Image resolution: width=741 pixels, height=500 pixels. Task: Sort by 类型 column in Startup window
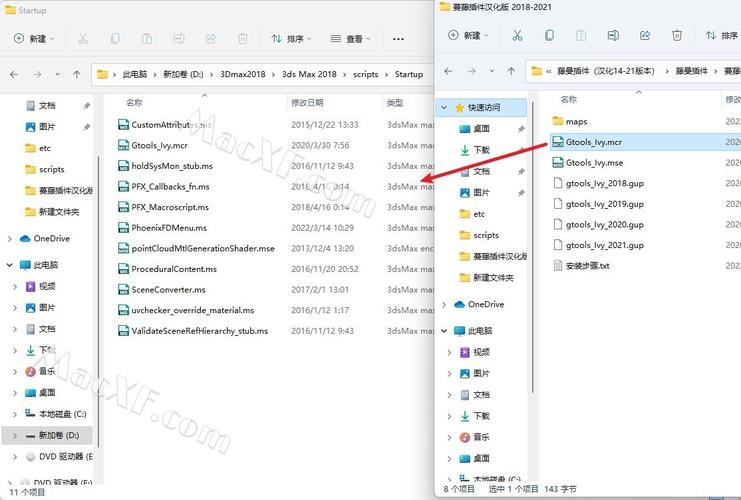(x=395, y=103)
